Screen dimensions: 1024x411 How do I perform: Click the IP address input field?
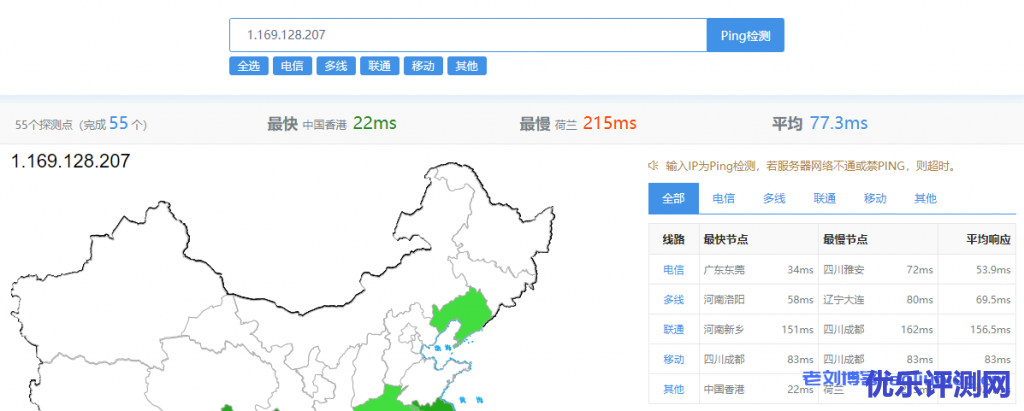point(468,35)
